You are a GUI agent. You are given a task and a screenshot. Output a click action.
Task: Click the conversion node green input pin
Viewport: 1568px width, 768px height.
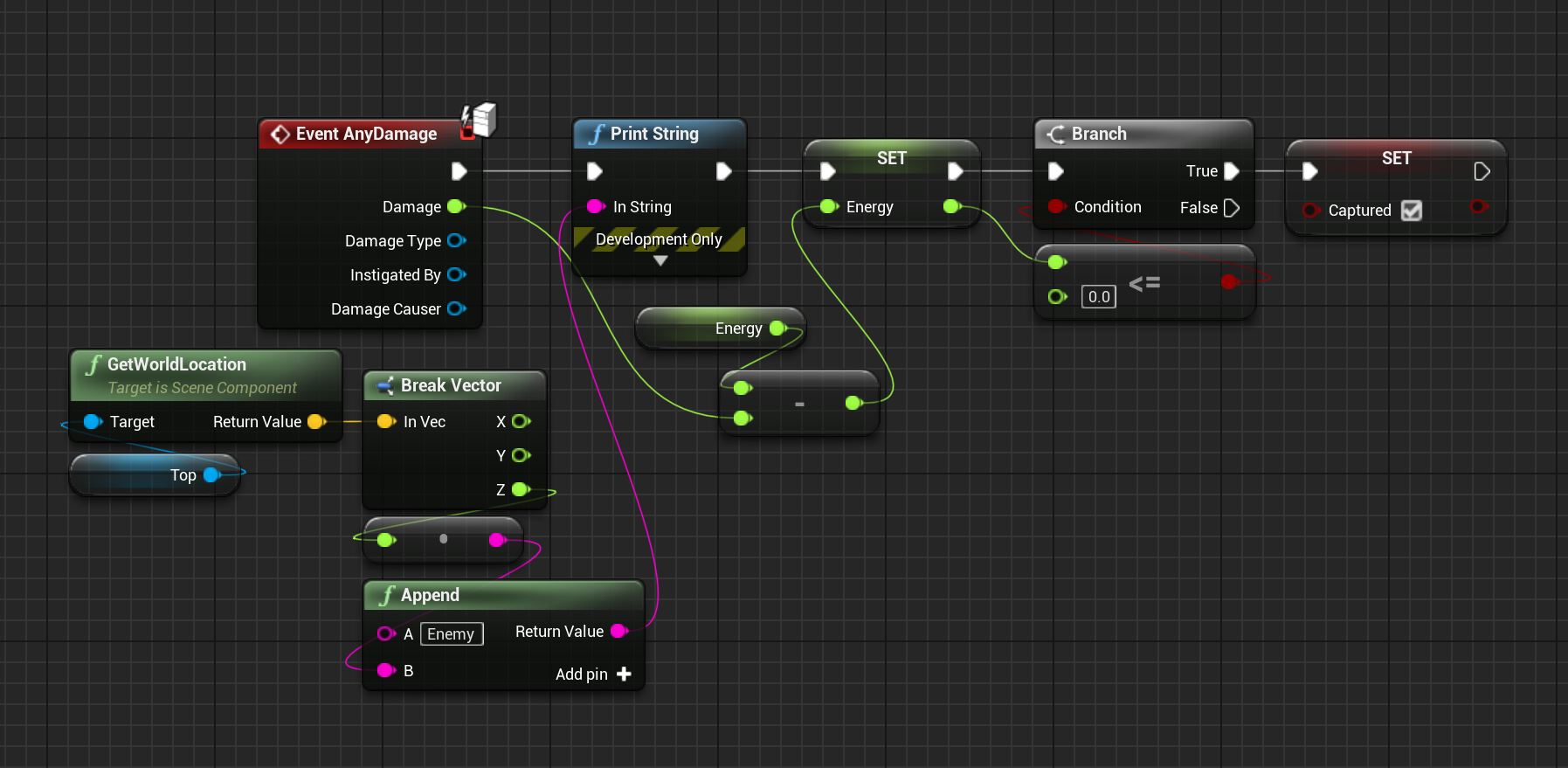pos(386,540)
